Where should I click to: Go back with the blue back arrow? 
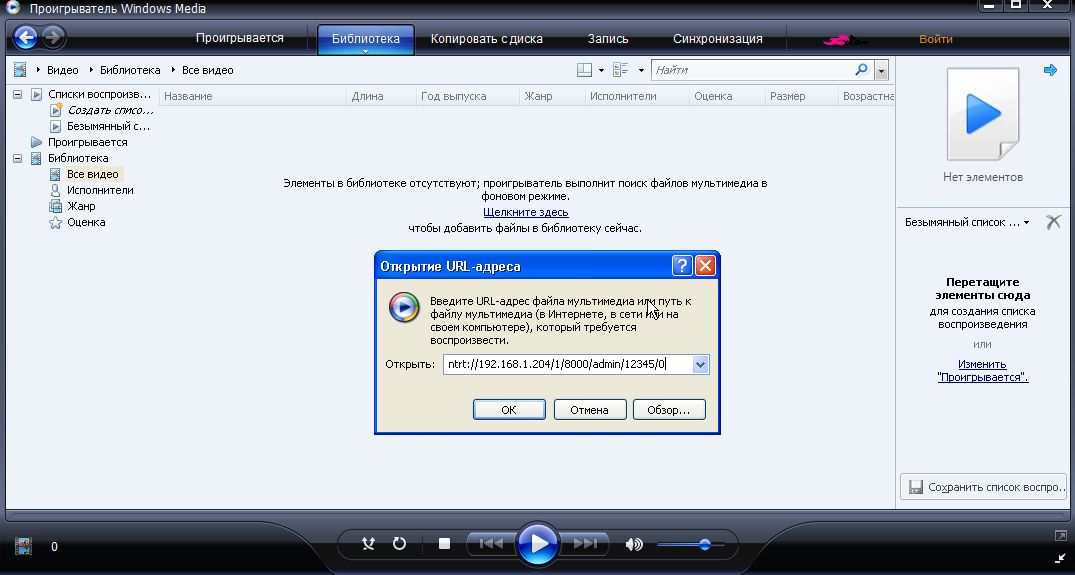25,37
